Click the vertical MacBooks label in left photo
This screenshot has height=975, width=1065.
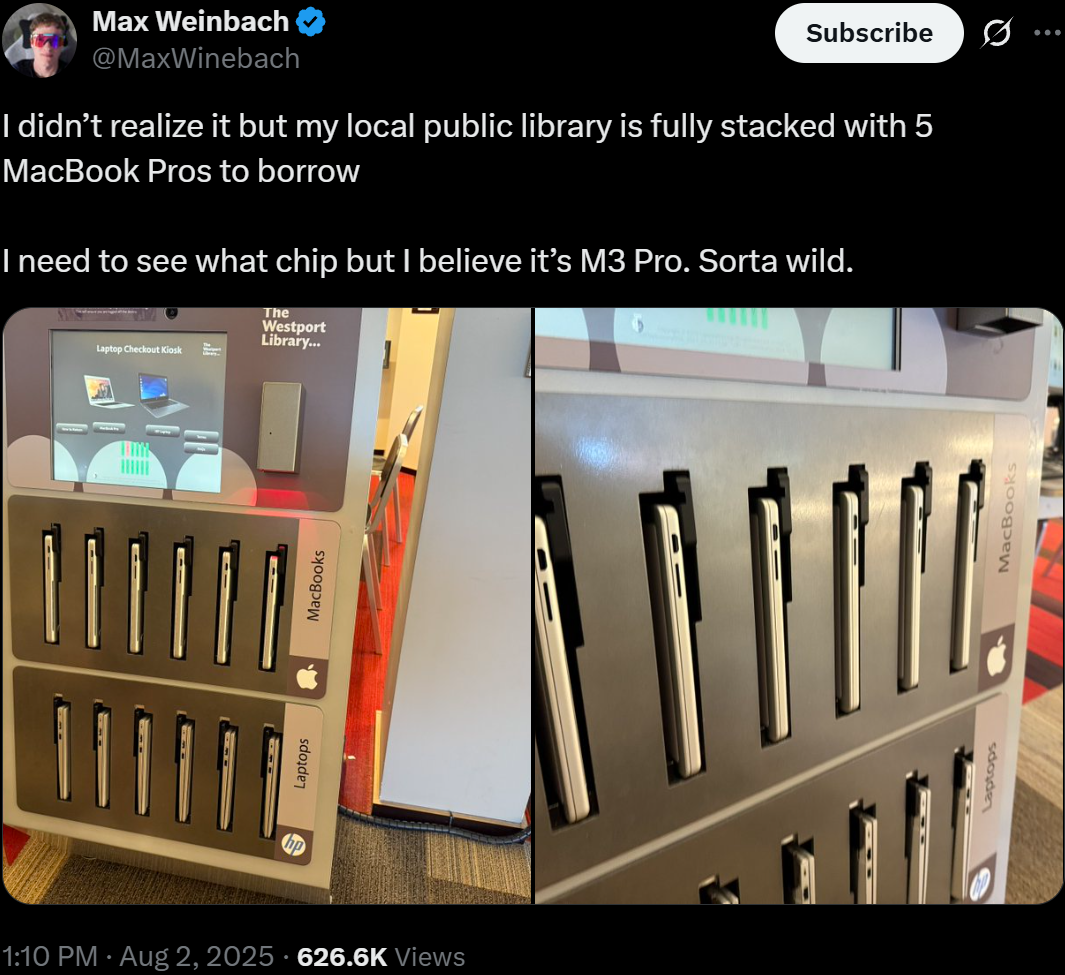tap(315, 585)
